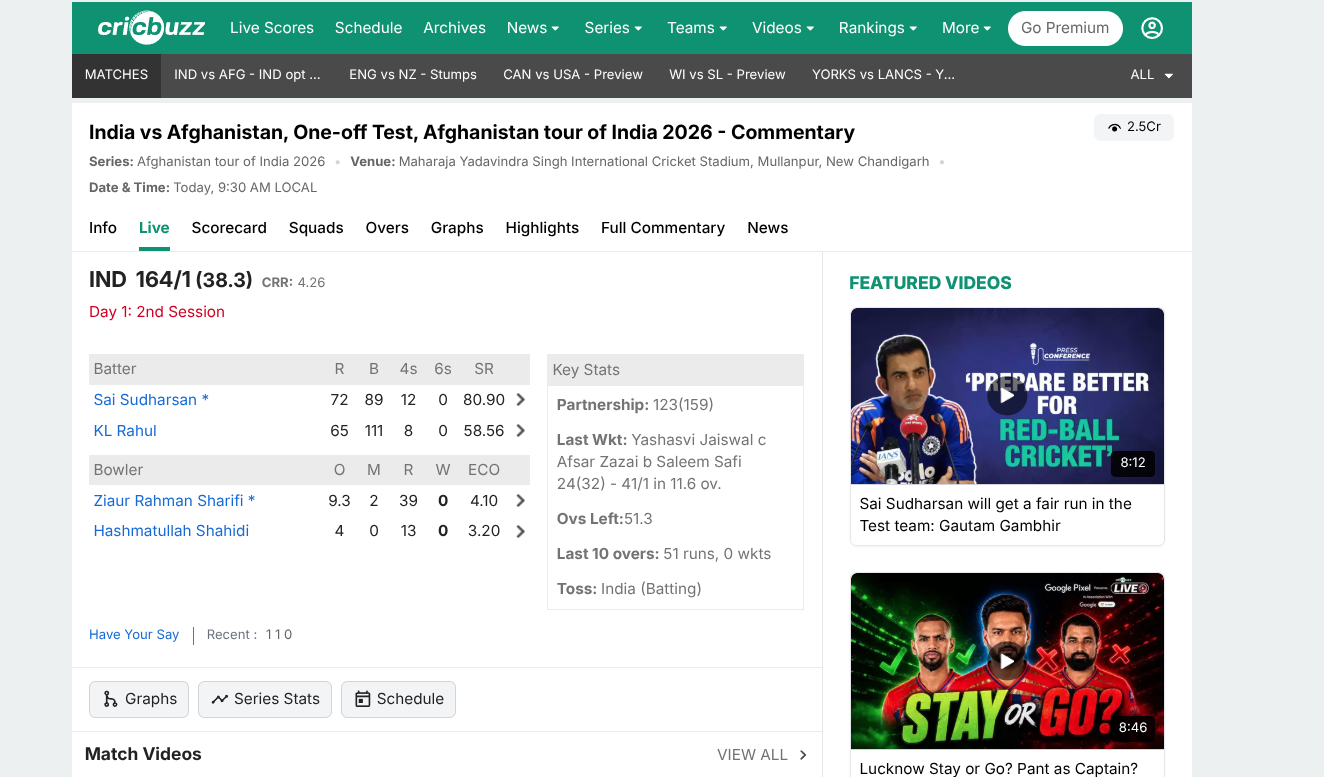Open the Videos dropdown menu
1324x777 pixels.
(783, 28)
